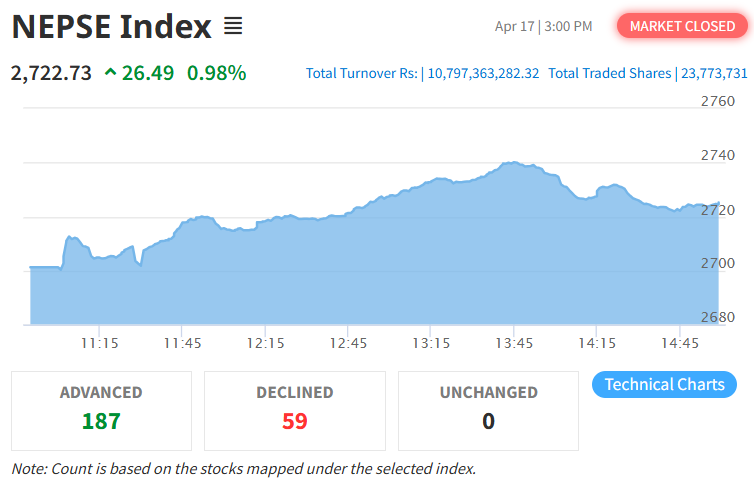This screenshot has width=754, height=485.
Task: Click the 14:45 time axis label
Action: pos(679,343)
